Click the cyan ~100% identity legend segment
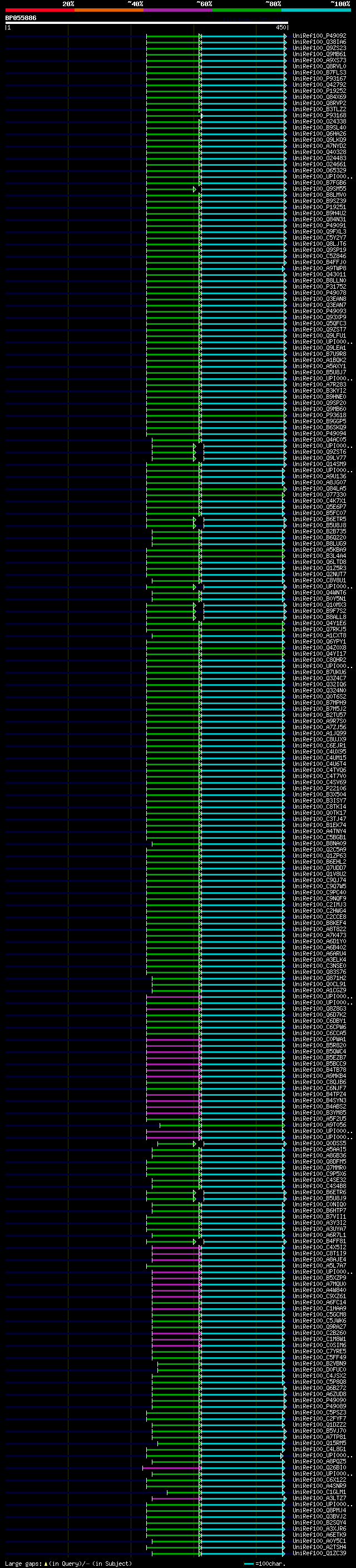Viewport: 356px width, 1568px height. click(317, 10)
